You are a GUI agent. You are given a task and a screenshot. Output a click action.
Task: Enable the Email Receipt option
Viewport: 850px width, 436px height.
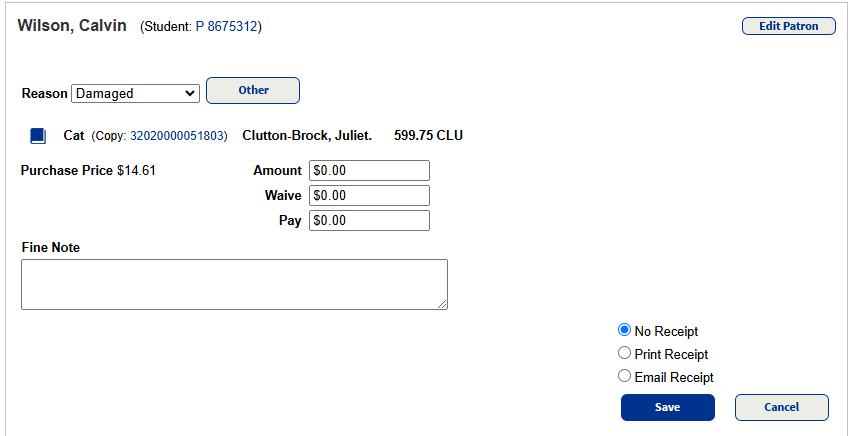625,376
